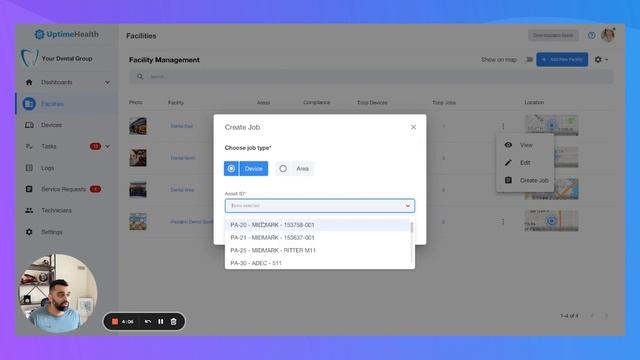Select View in the context menu
This screenshot has height=360, width=640.
coord(525,145)
